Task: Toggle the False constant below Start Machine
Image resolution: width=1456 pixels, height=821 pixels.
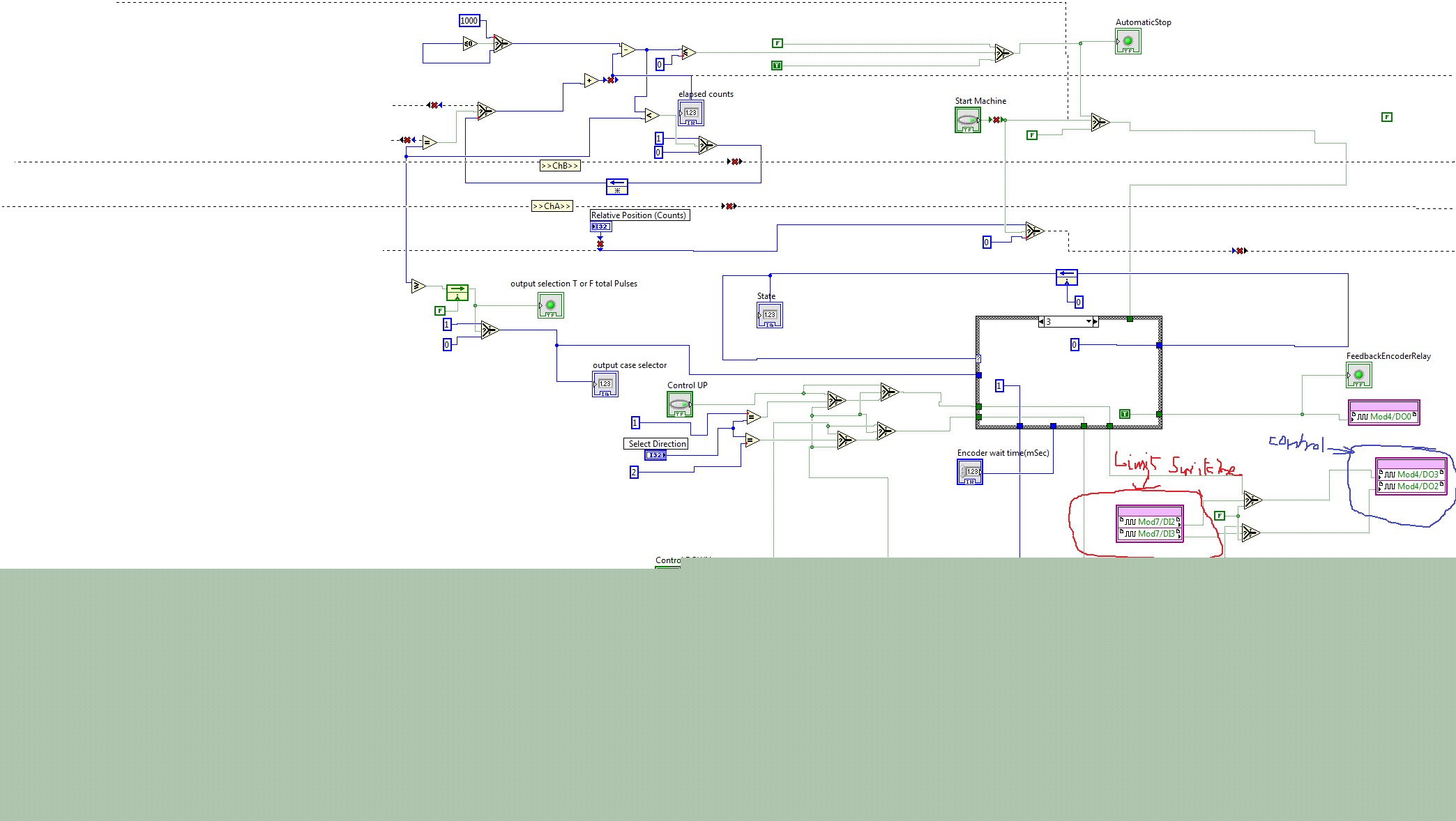Action: pos(1032,135)
